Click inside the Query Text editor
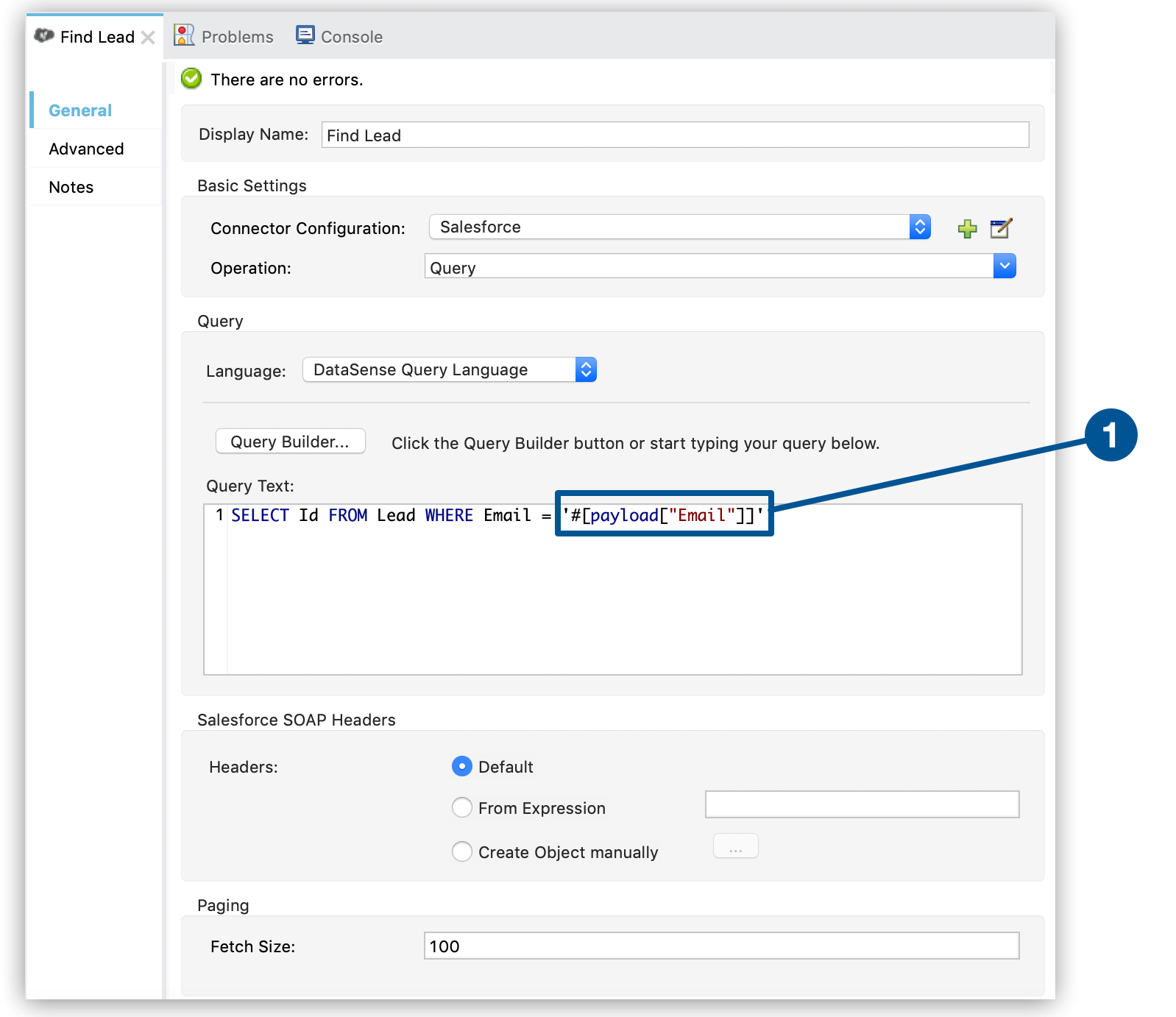Screen dimensions: 1176x1017 tap(623, 596)
